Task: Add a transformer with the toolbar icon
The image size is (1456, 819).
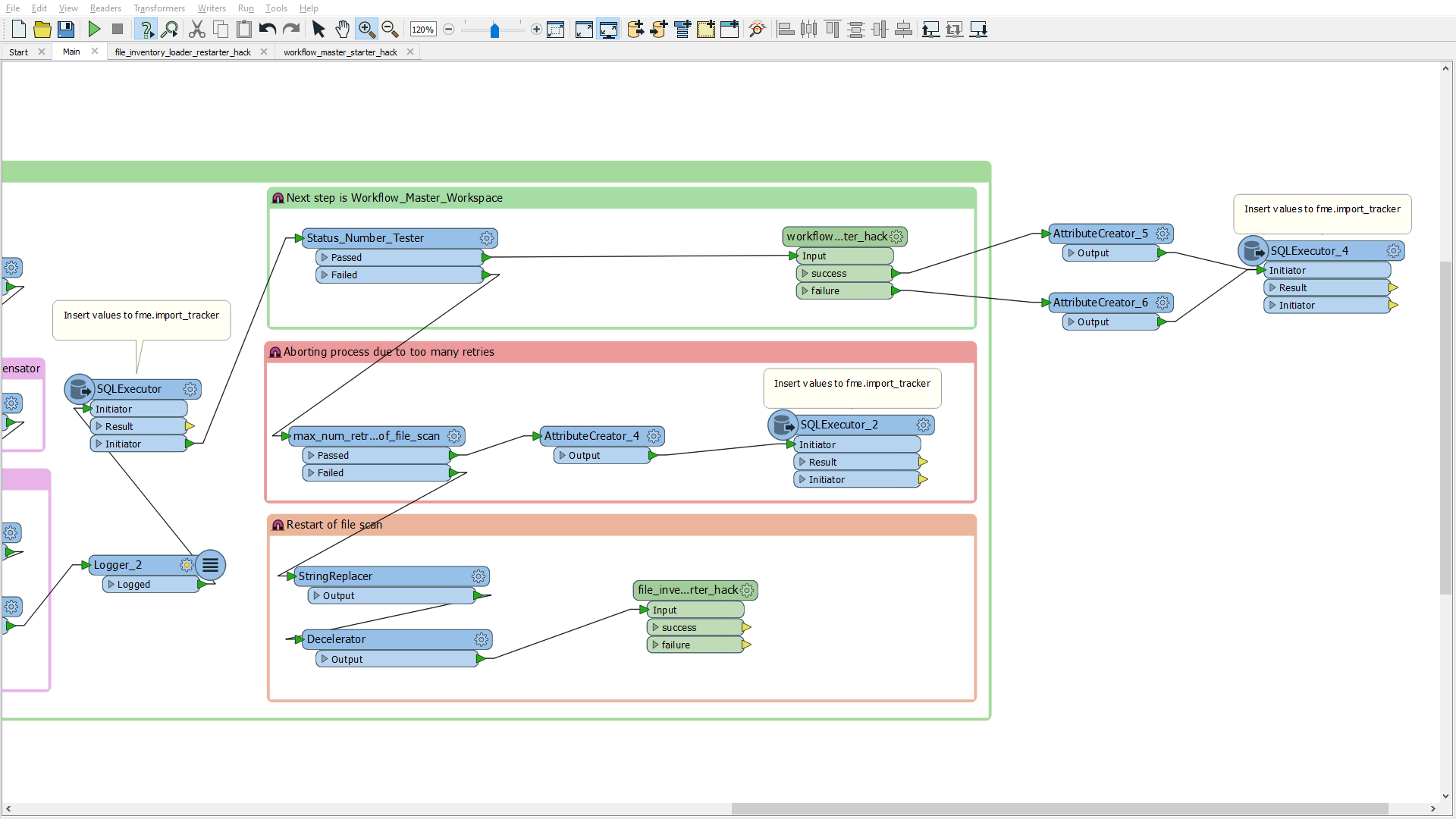Action: coord(682,30)
